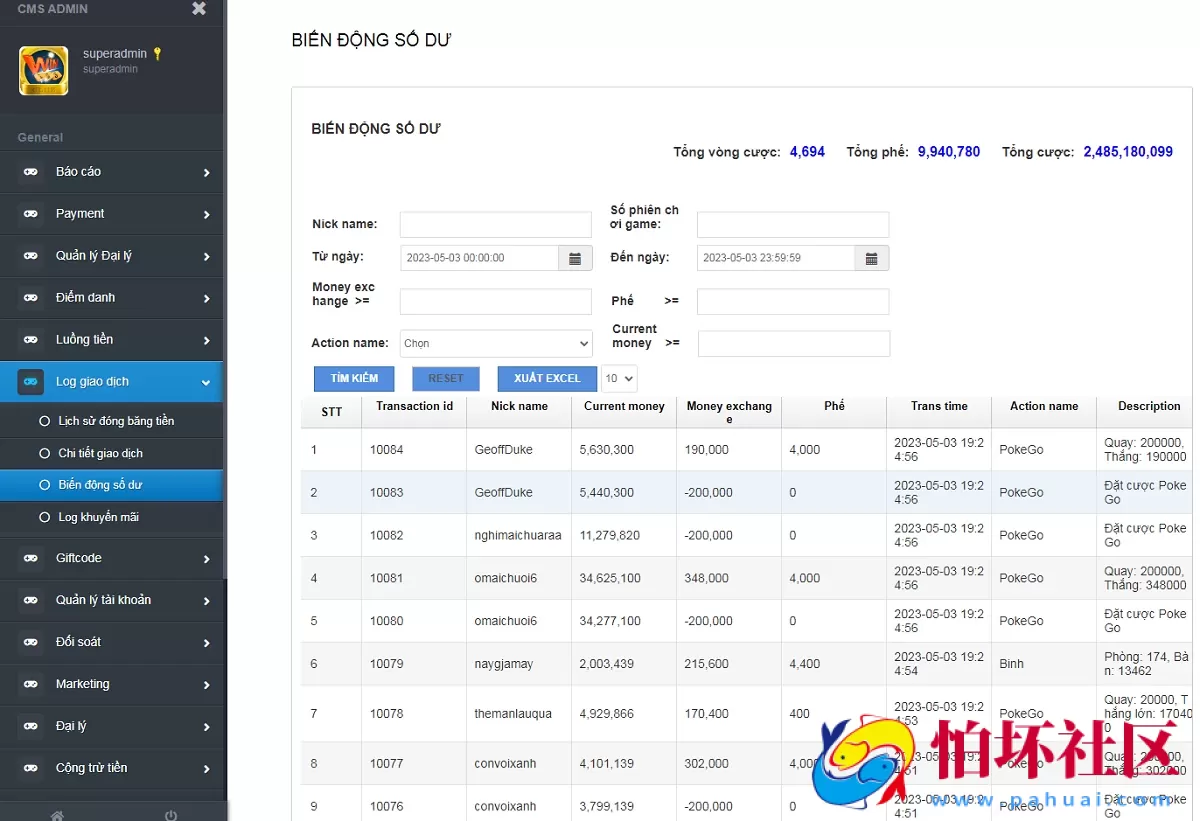Screen dimensions: 1200x821
Task: Click the power logout icon
Action: (170, 814)
